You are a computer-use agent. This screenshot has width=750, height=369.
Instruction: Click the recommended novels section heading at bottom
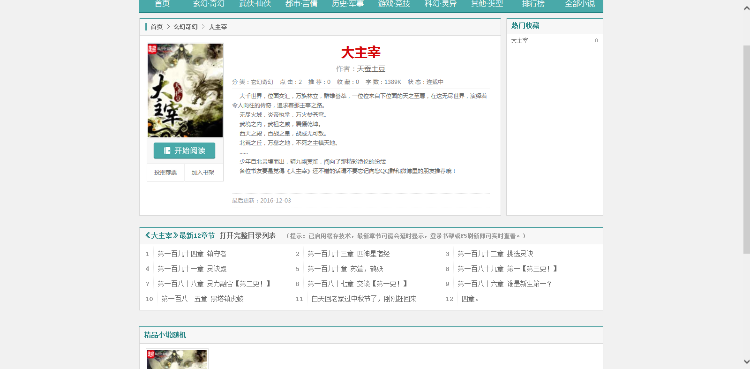click(x=165, y=335)
